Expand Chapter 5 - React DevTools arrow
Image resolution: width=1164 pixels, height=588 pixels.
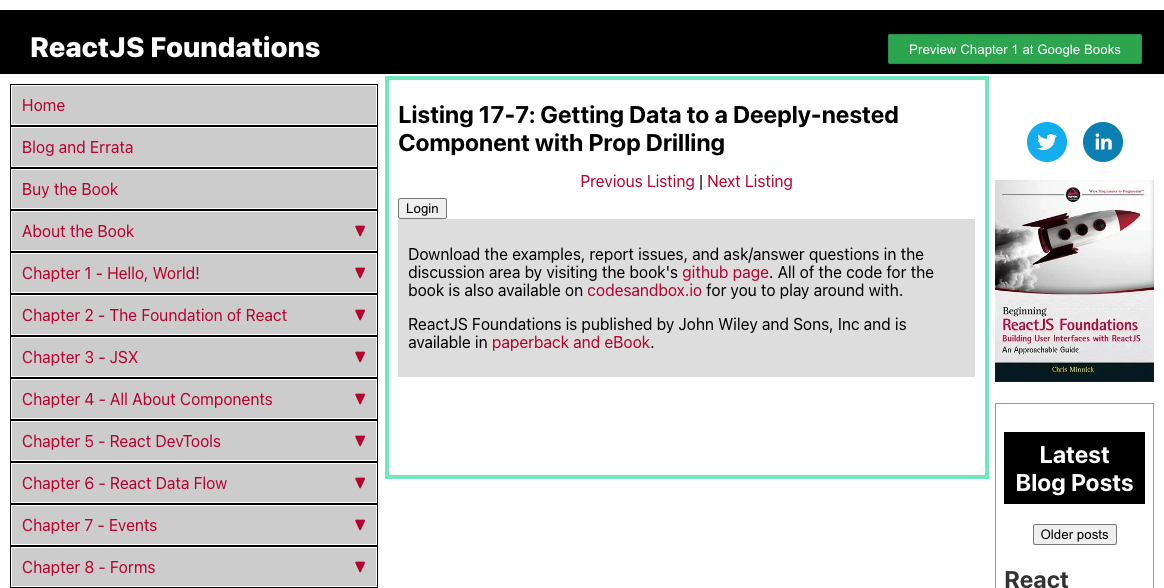click(x=360, y=441)
